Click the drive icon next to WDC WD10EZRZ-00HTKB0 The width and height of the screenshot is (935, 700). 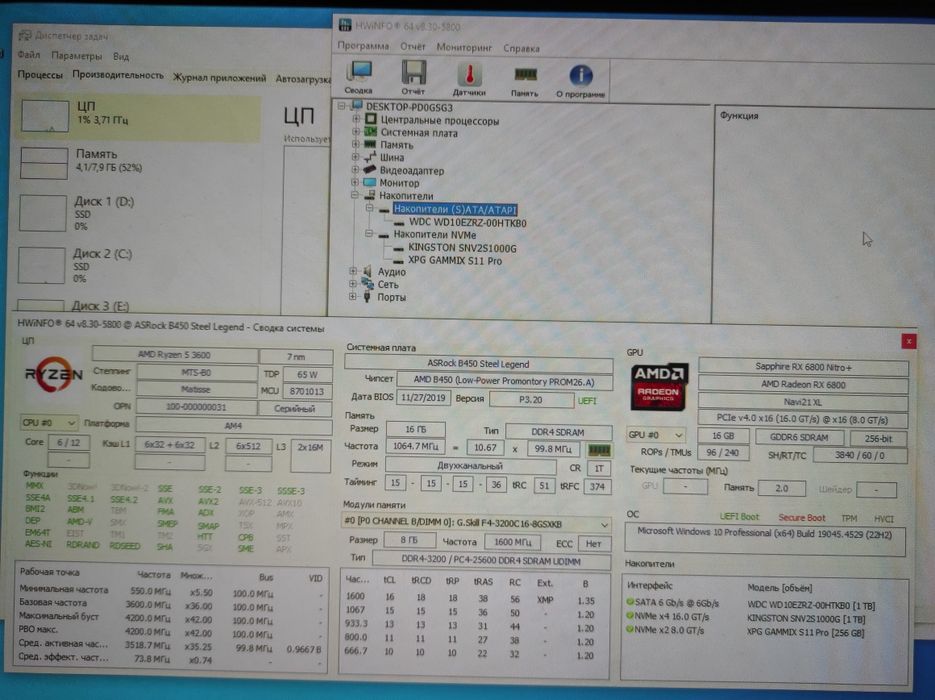pos(399,223)
